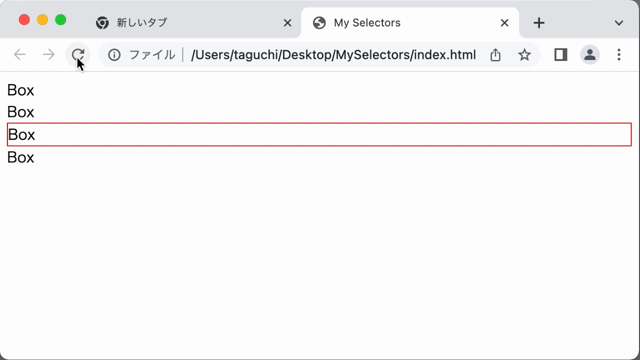Click the red-bordered Box element
640x360 pixels.
(x=319, y=135)
